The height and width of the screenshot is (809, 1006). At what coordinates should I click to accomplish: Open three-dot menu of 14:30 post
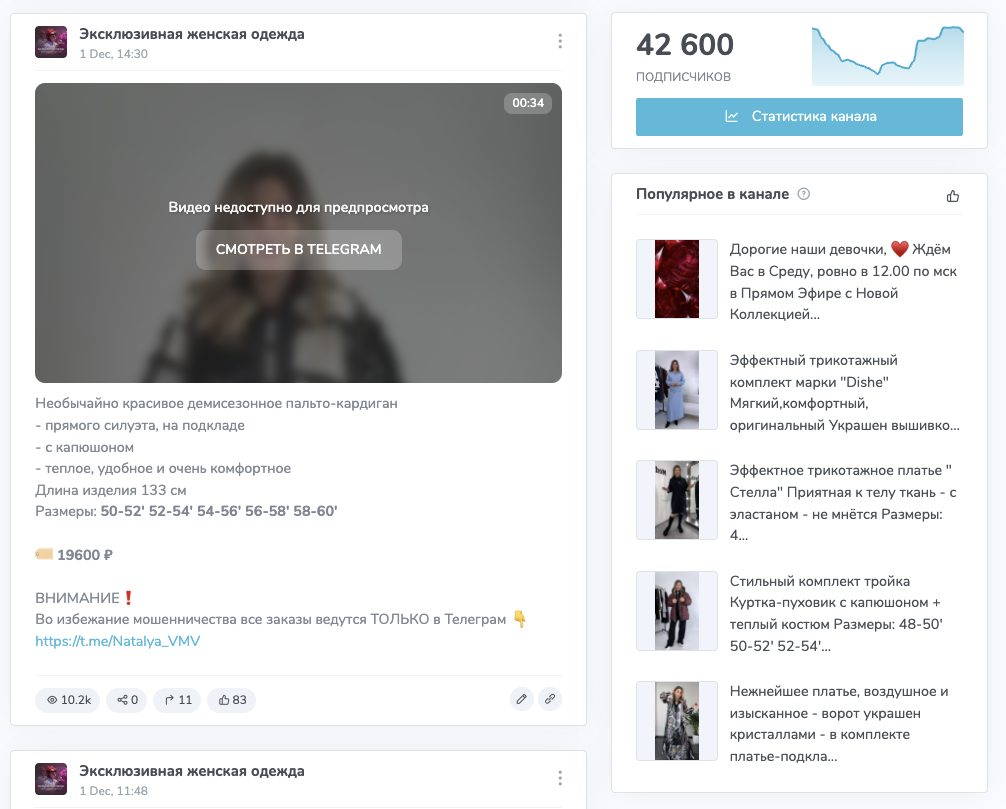[x=559, y=42]
